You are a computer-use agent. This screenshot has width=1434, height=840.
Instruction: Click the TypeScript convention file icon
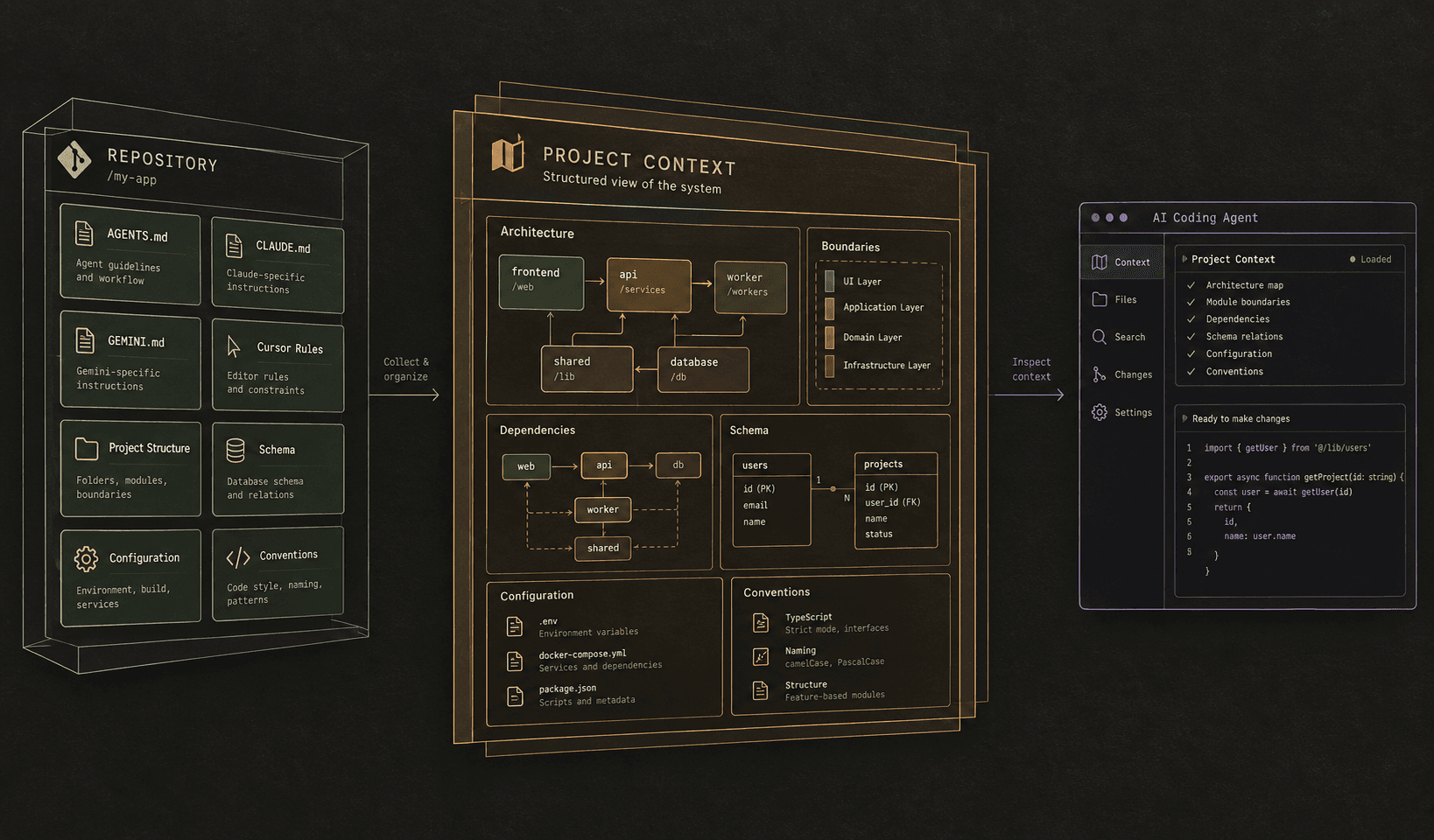pos(761,623)
